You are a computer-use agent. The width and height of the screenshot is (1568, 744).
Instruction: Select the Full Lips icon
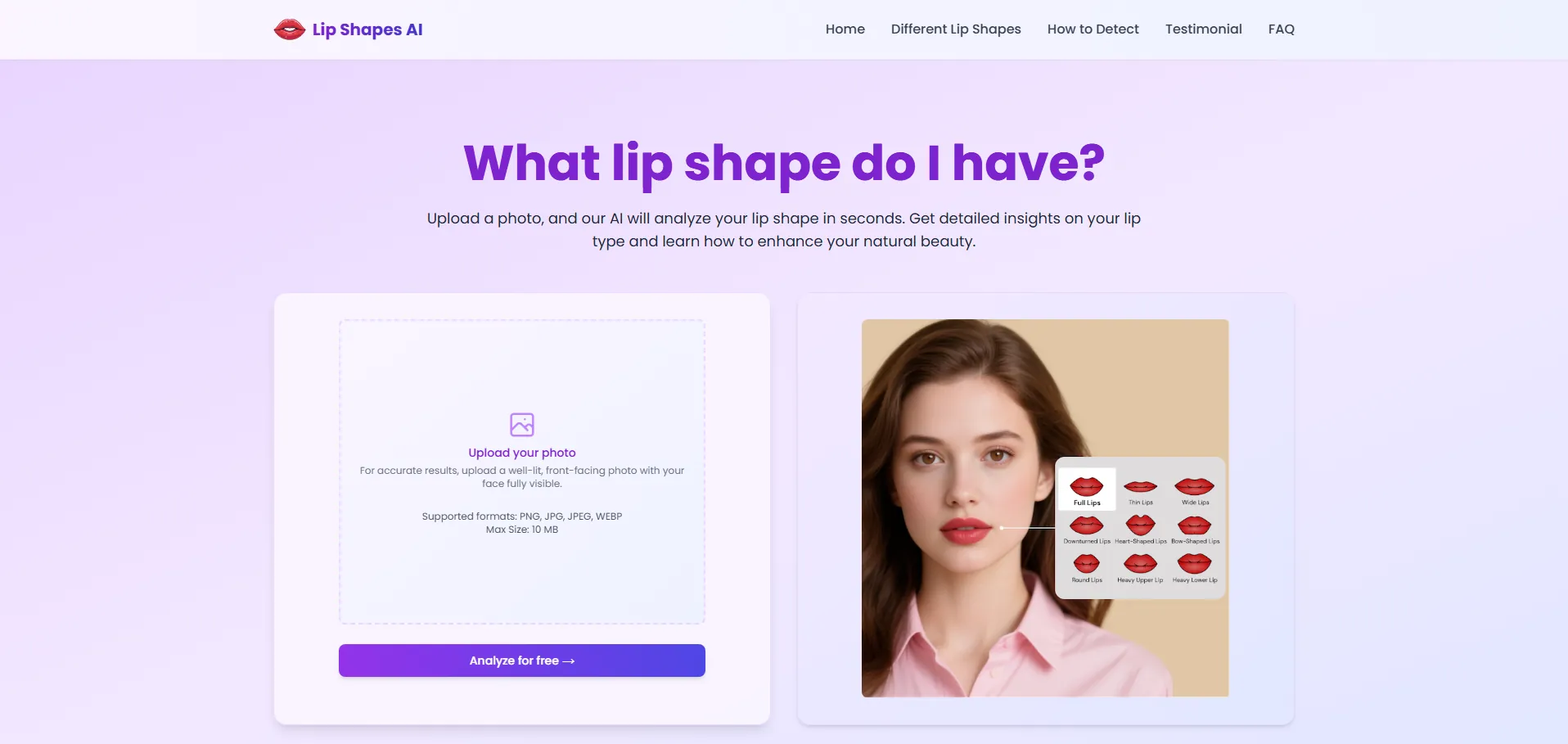pyautogui.click(x=1087, y=486)
